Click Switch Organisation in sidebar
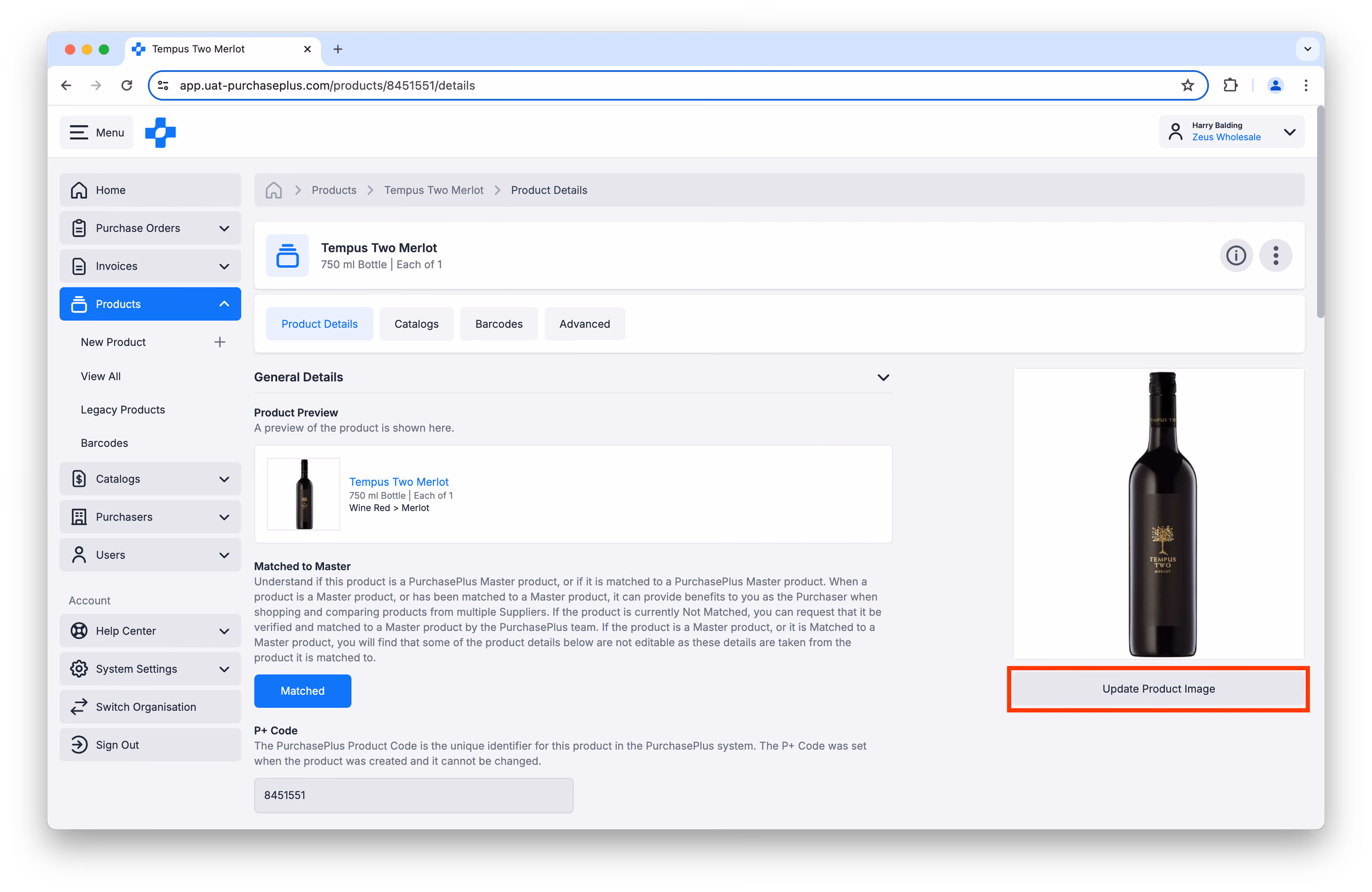 tap(150, 706)
